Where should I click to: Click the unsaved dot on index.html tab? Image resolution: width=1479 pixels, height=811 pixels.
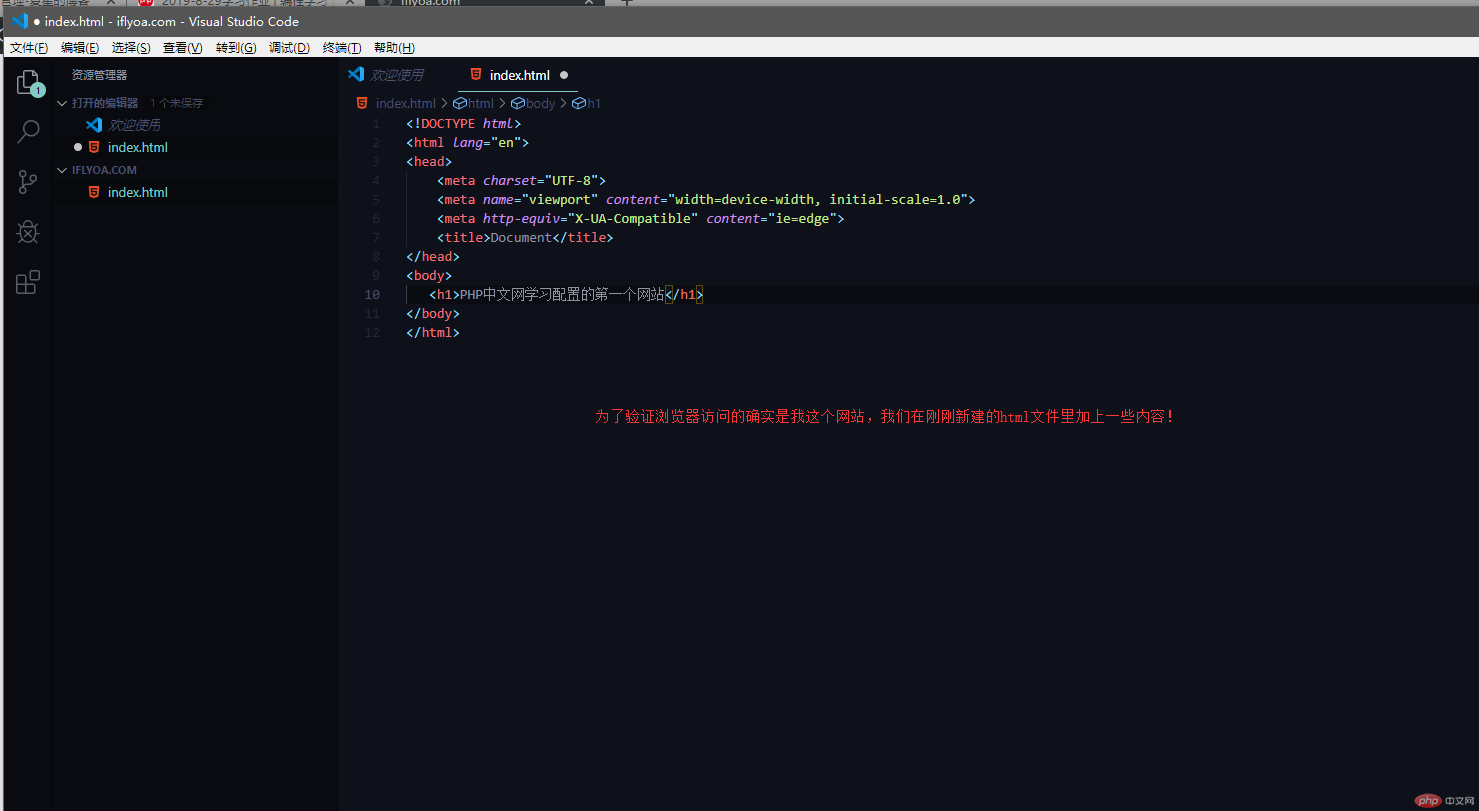[564, 75]
